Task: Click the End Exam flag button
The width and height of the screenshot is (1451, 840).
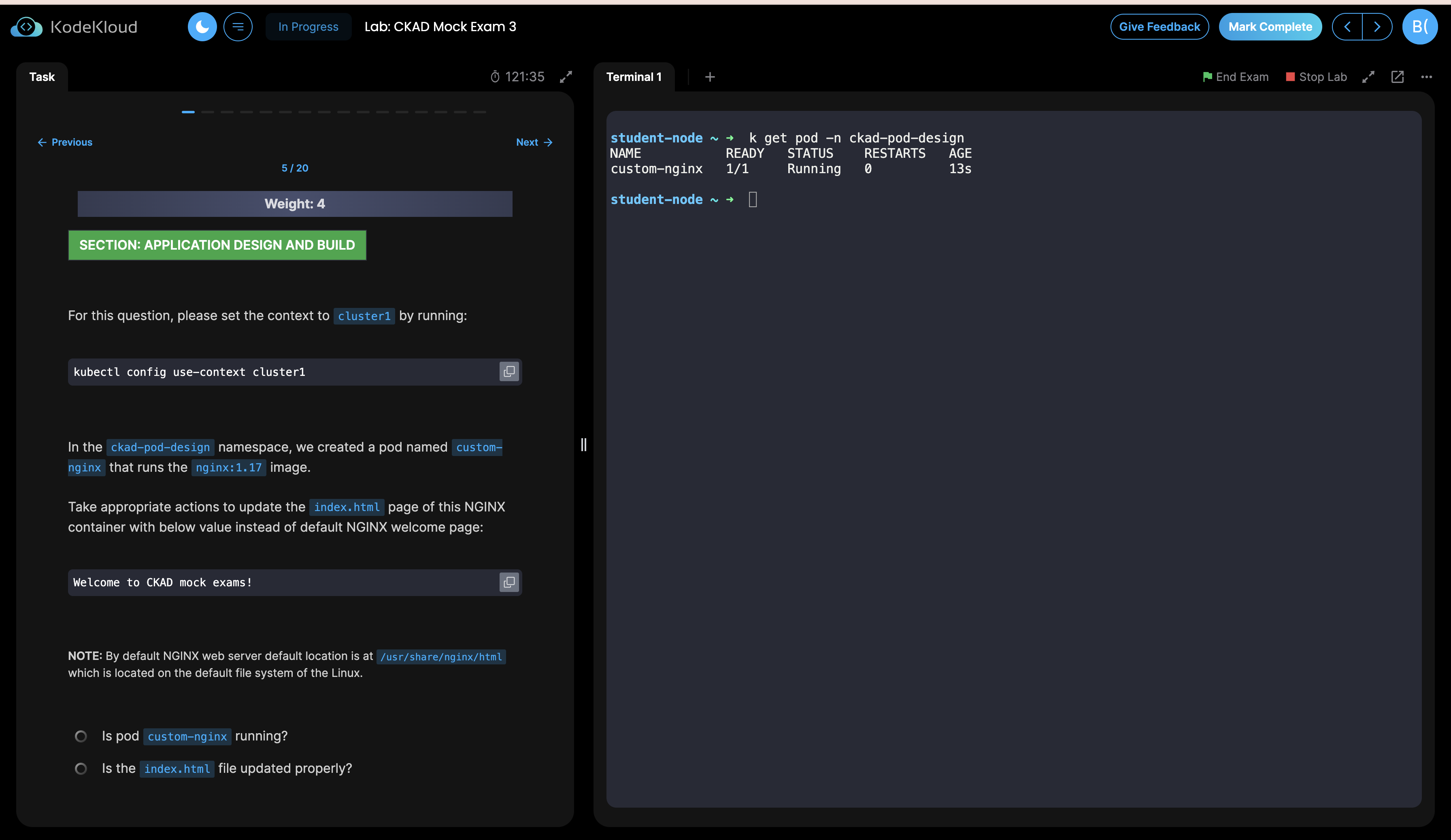Action: click(x=1236, y=76)
